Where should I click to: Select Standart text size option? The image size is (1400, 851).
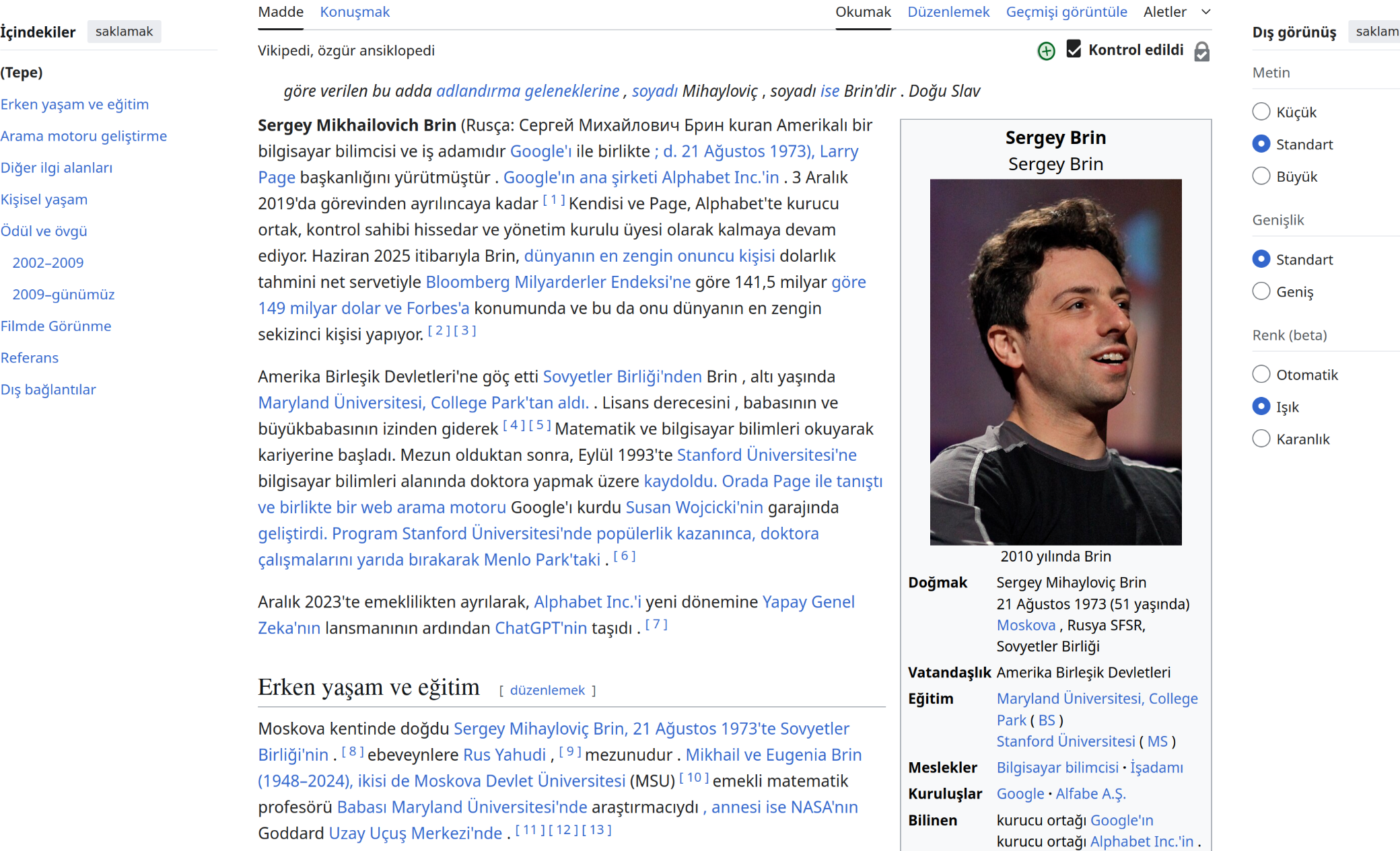click(x=1261, y=144)
